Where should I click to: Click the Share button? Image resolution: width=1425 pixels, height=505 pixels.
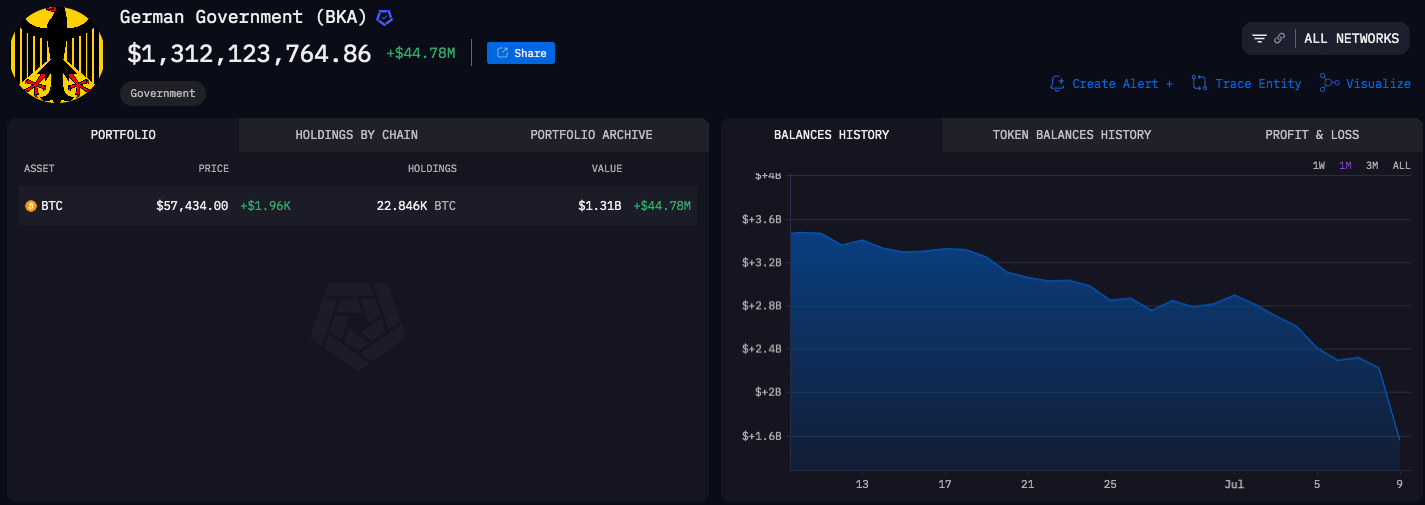(x=521, y=53)
